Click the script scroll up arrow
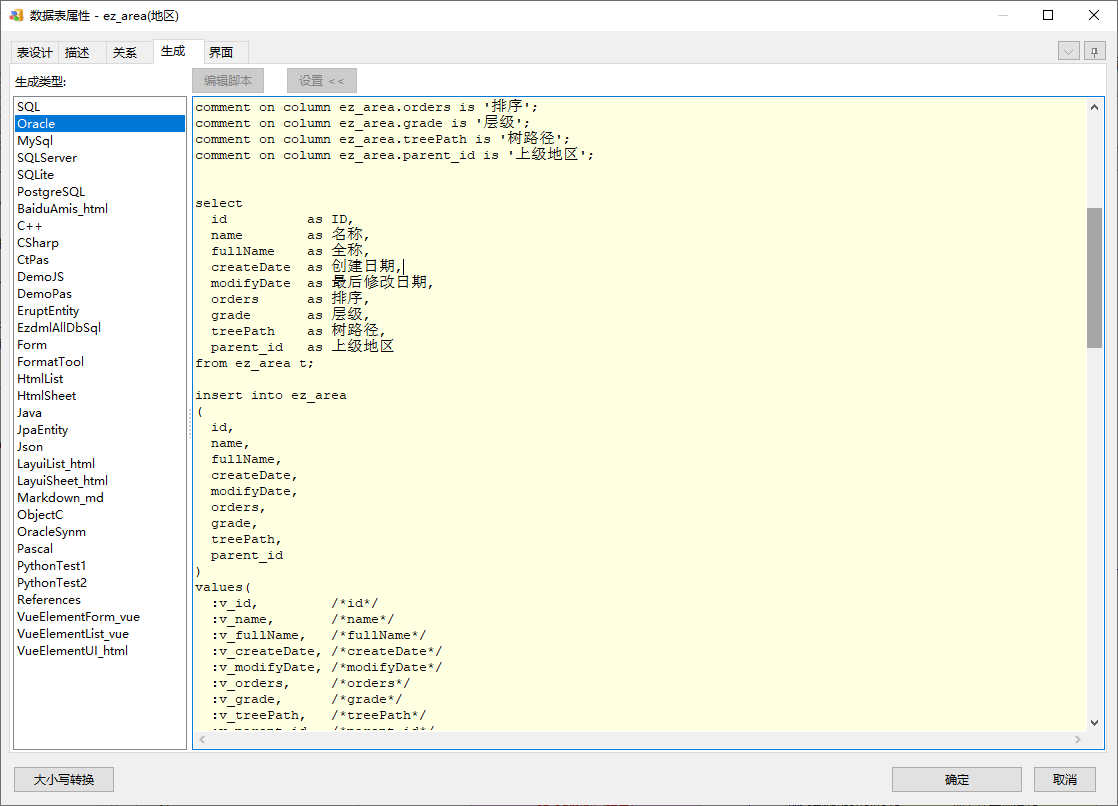Image resolution: width=1118 pixels, height=806 pixels. 1094,107
